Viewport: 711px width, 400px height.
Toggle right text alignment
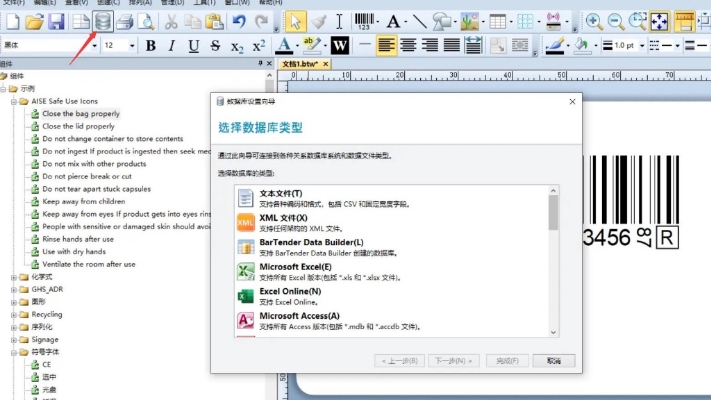(429, 45)
